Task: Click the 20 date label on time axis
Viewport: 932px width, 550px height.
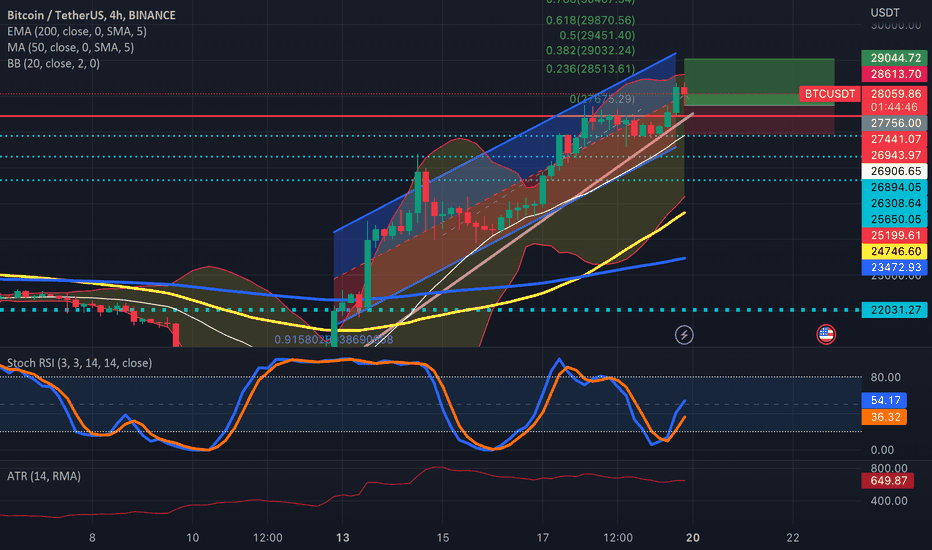Action: [x=692, y=538]
